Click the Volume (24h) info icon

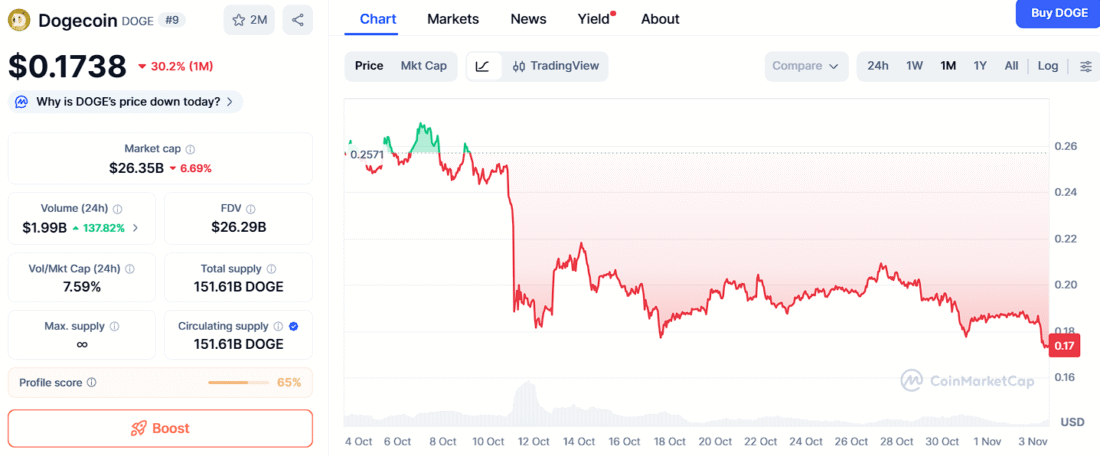[118, 209]
